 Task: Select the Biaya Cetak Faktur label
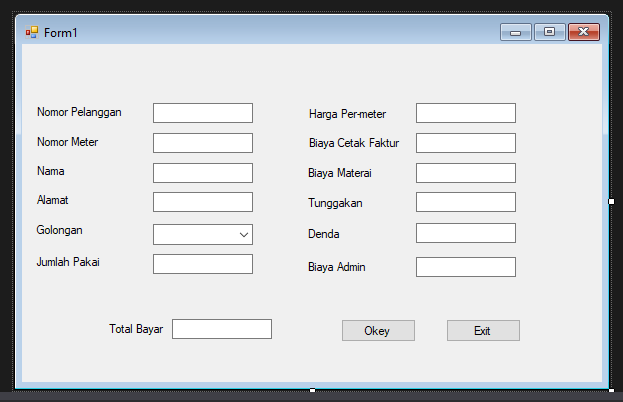(354, 143)
